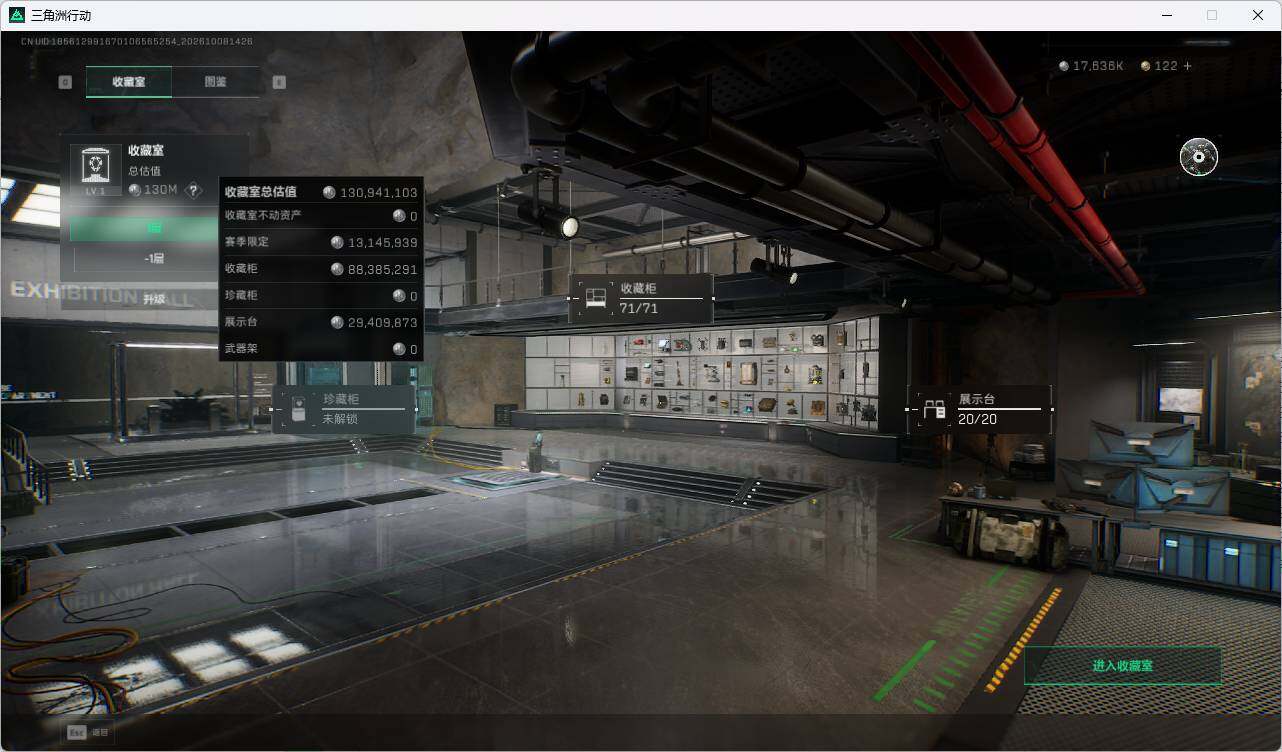Image resolution: width=1282 pixels, height=752 pixels.
Task: Click the question mark help icon near 130M
Action: pos(193,190)
